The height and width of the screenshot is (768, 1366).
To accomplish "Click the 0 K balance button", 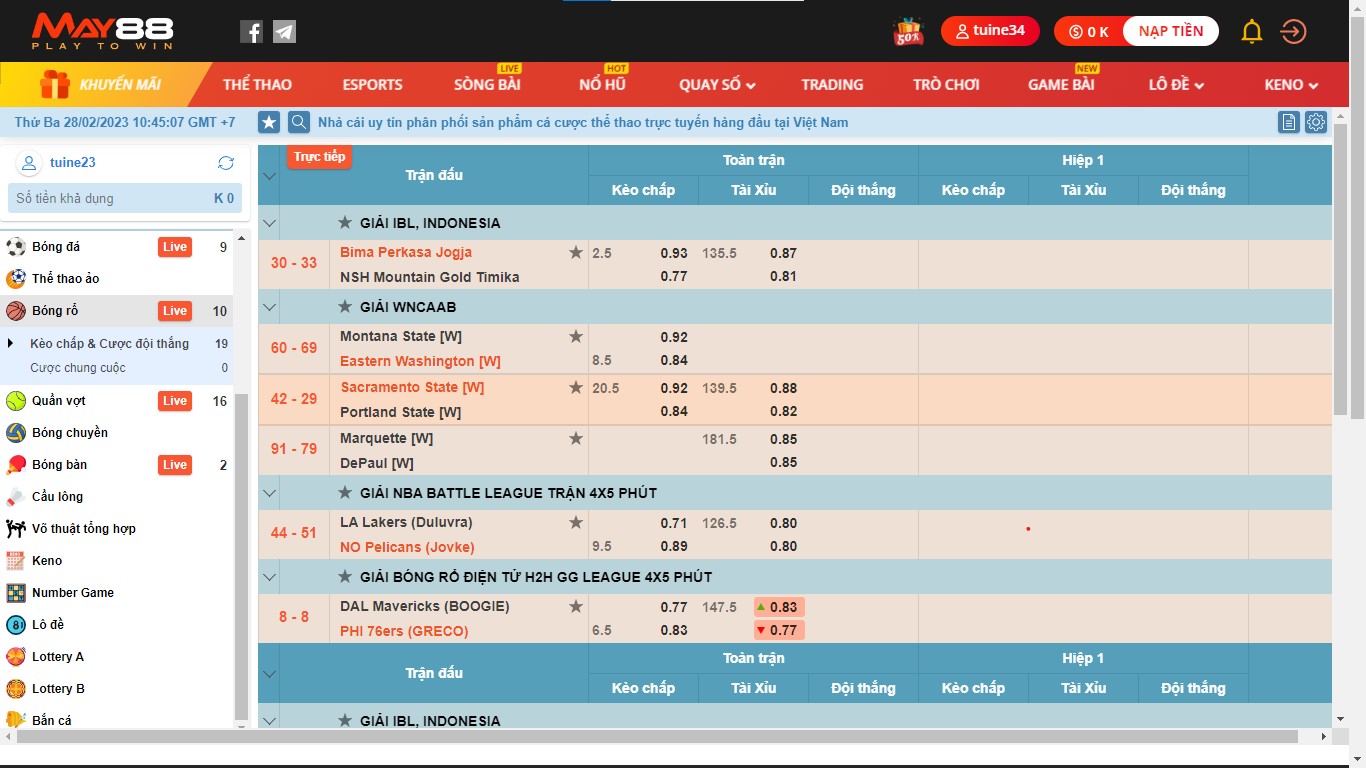I will pyautogui.click(x=1089, y=31).
